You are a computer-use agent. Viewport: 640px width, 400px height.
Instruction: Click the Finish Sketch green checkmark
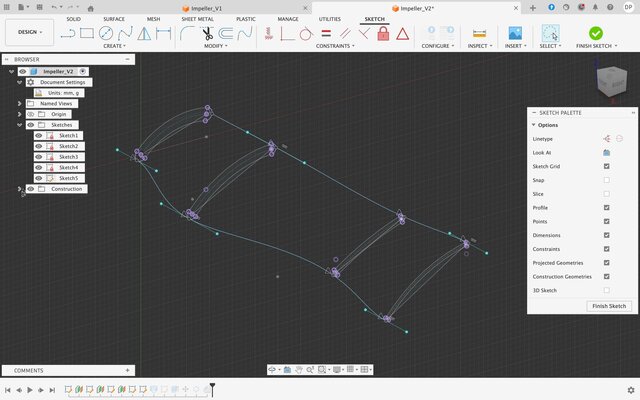(596, 33)
